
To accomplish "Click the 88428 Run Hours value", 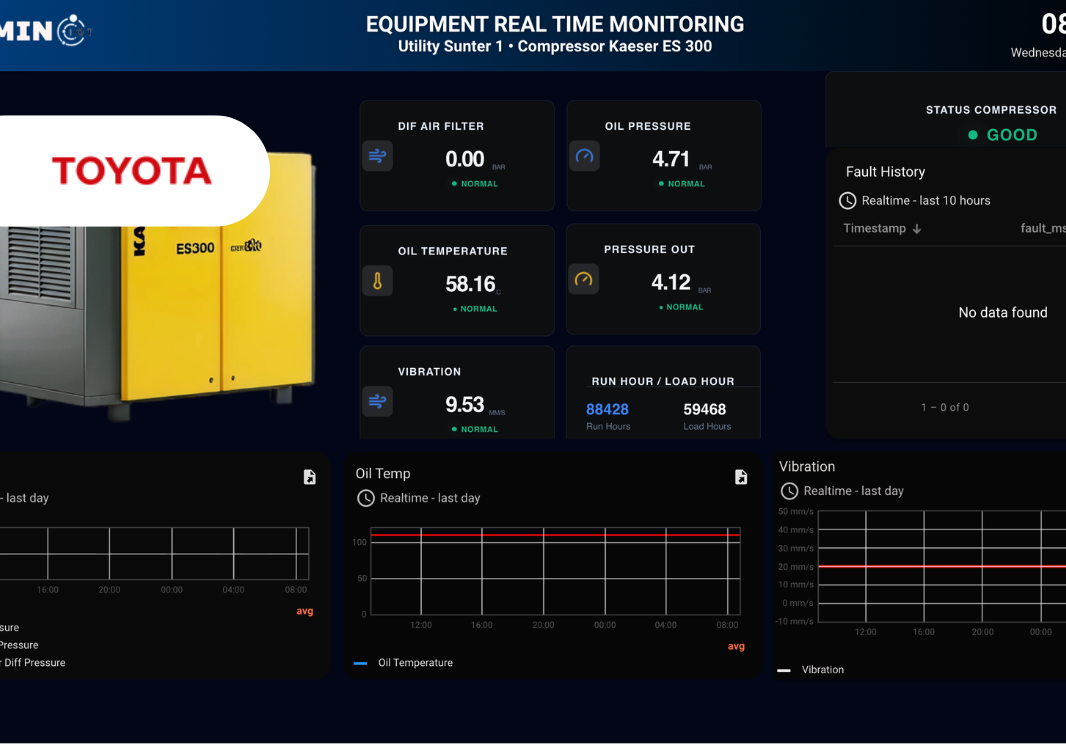I will tap(607, 409).
